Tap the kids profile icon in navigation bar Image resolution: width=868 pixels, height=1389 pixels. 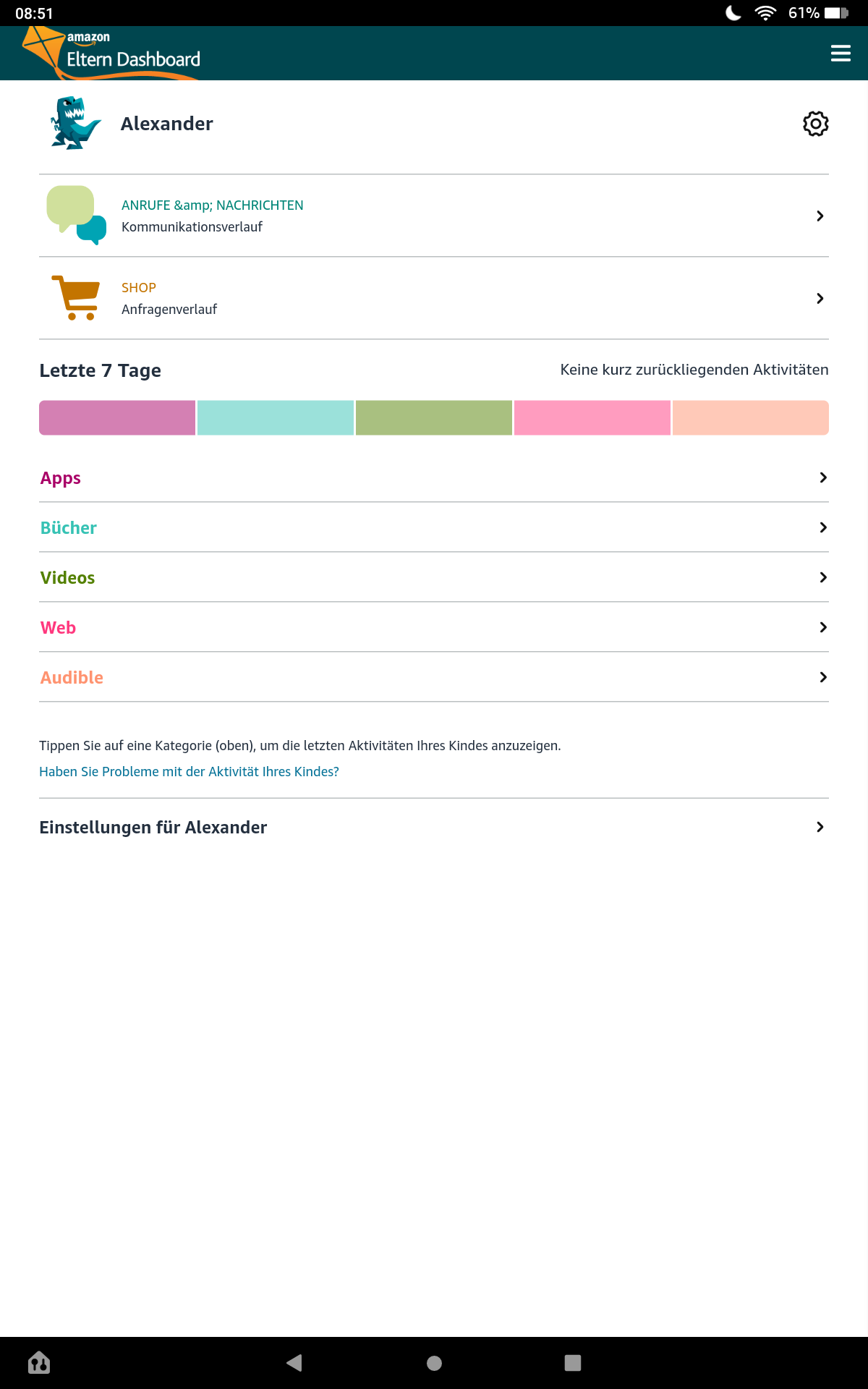[39, 1363]
